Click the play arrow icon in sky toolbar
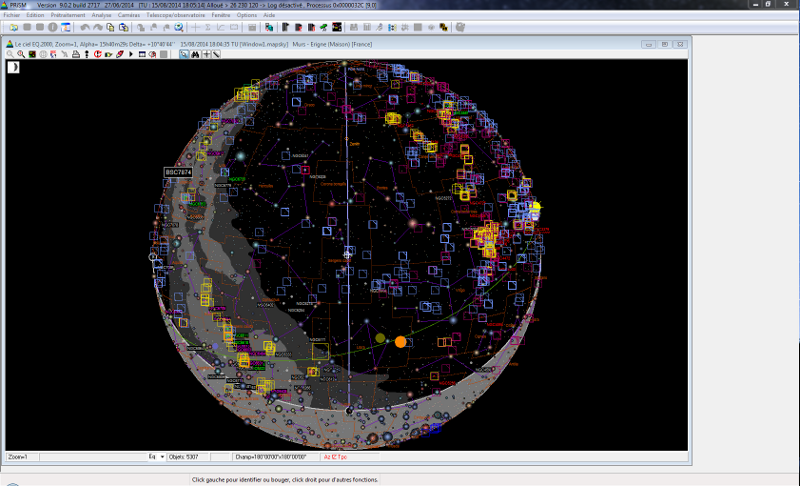 tap(131, 54)
